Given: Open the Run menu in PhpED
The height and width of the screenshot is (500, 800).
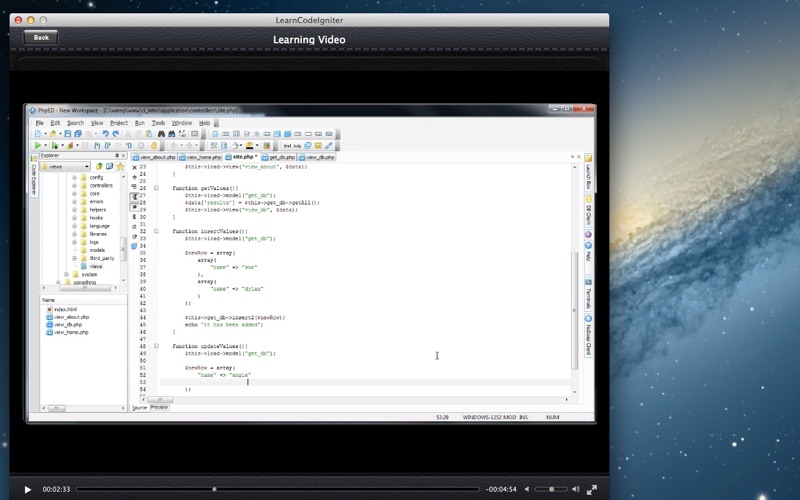Looking at the screenshot, I should [139, 123].
